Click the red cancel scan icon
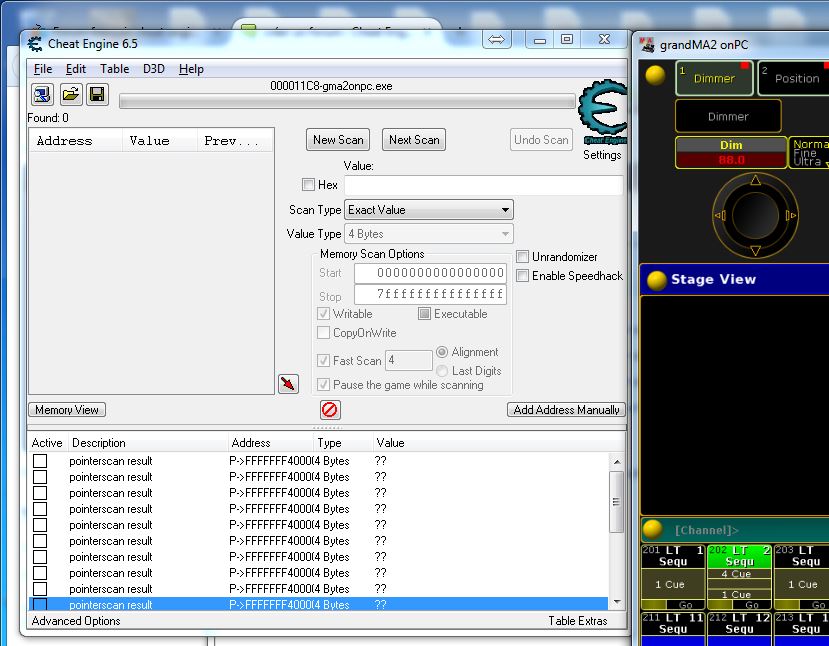The width and height of the screenshot is (829, 646). pos(330,409)
